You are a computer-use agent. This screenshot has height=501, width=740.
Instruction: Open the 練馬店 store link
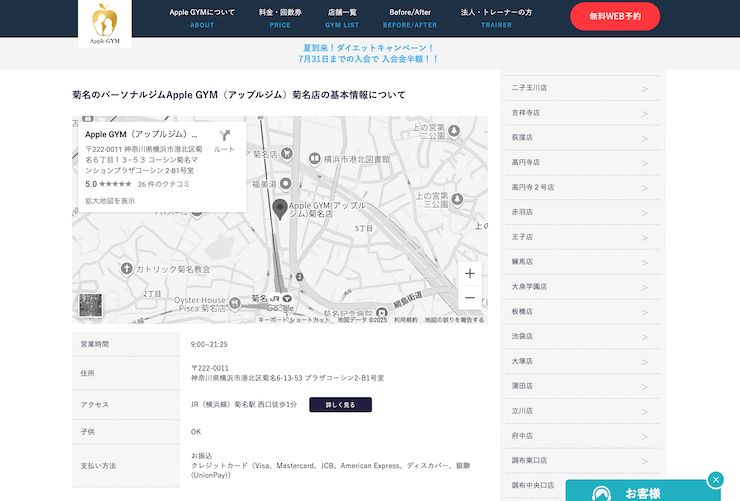click(x=583, y=262)
